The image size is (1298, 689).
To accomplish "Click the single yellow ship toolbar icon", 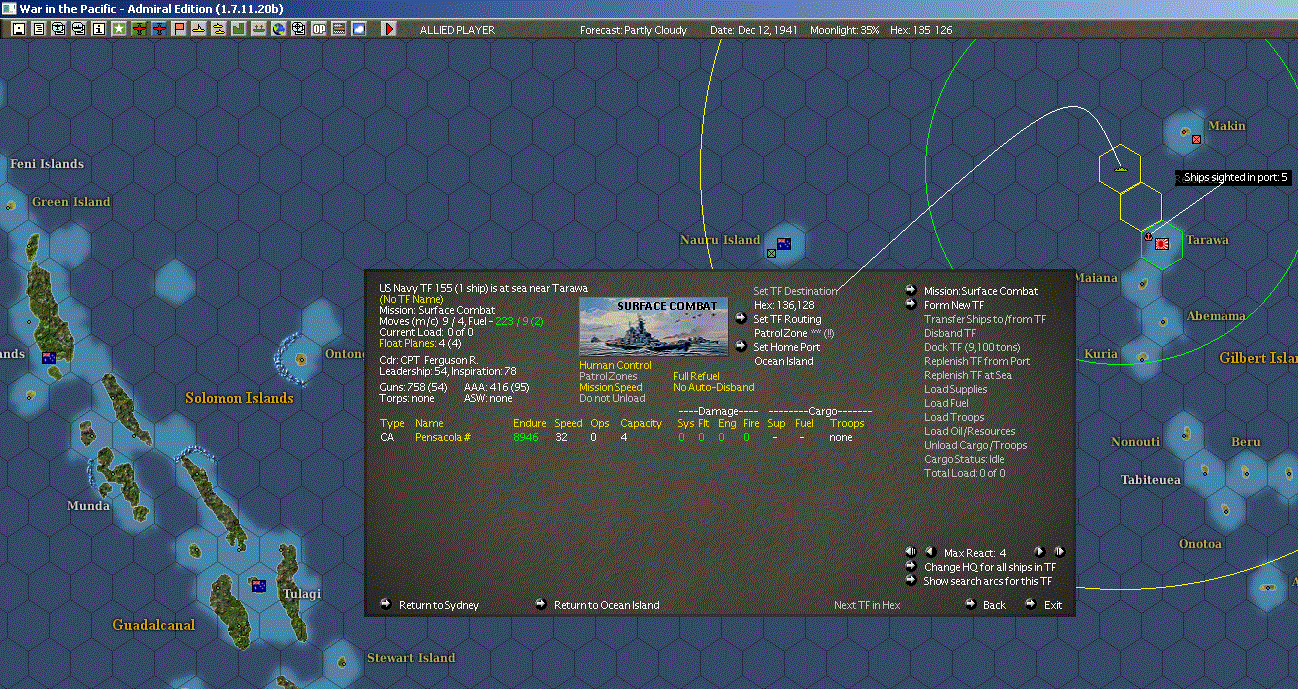I will point(199,29).
